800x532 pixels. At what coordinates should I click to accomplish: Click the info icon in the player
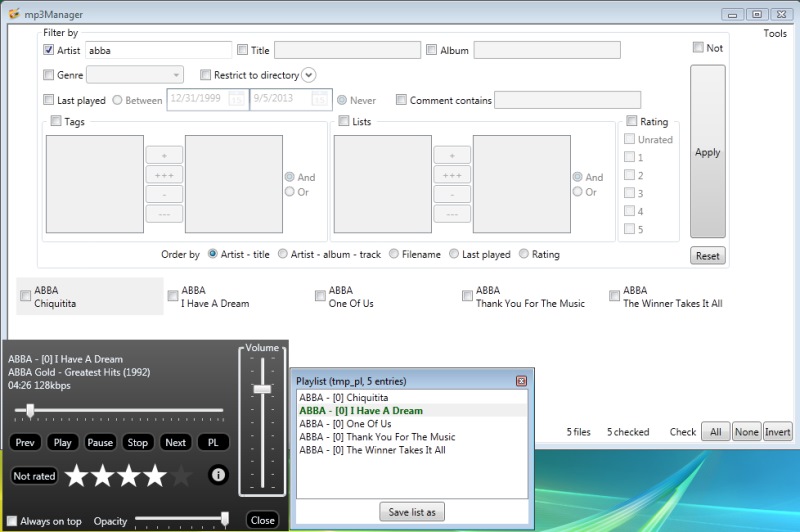click(x=217, y=476)
